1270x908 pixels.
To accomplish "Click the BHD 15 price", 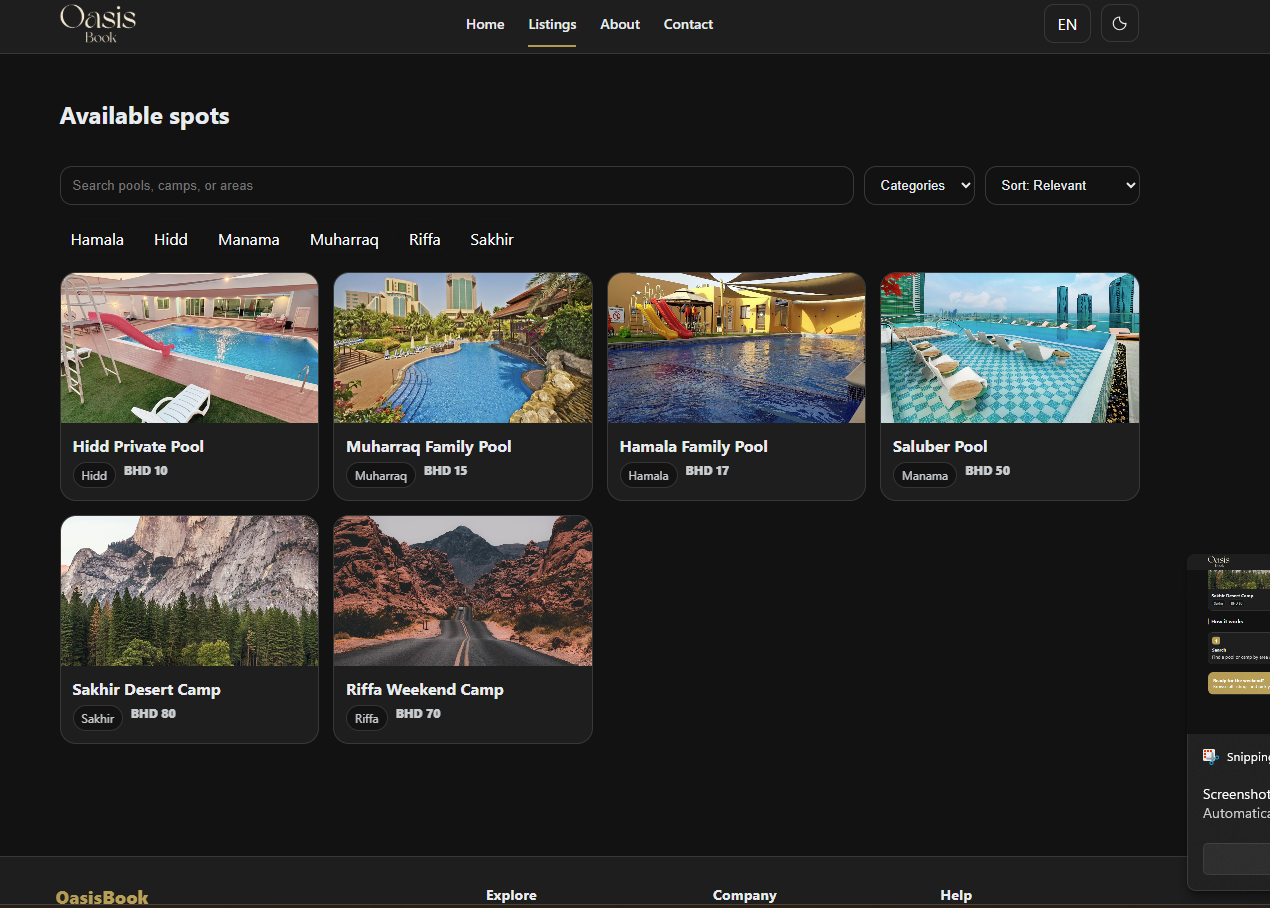I will point(446,471).
